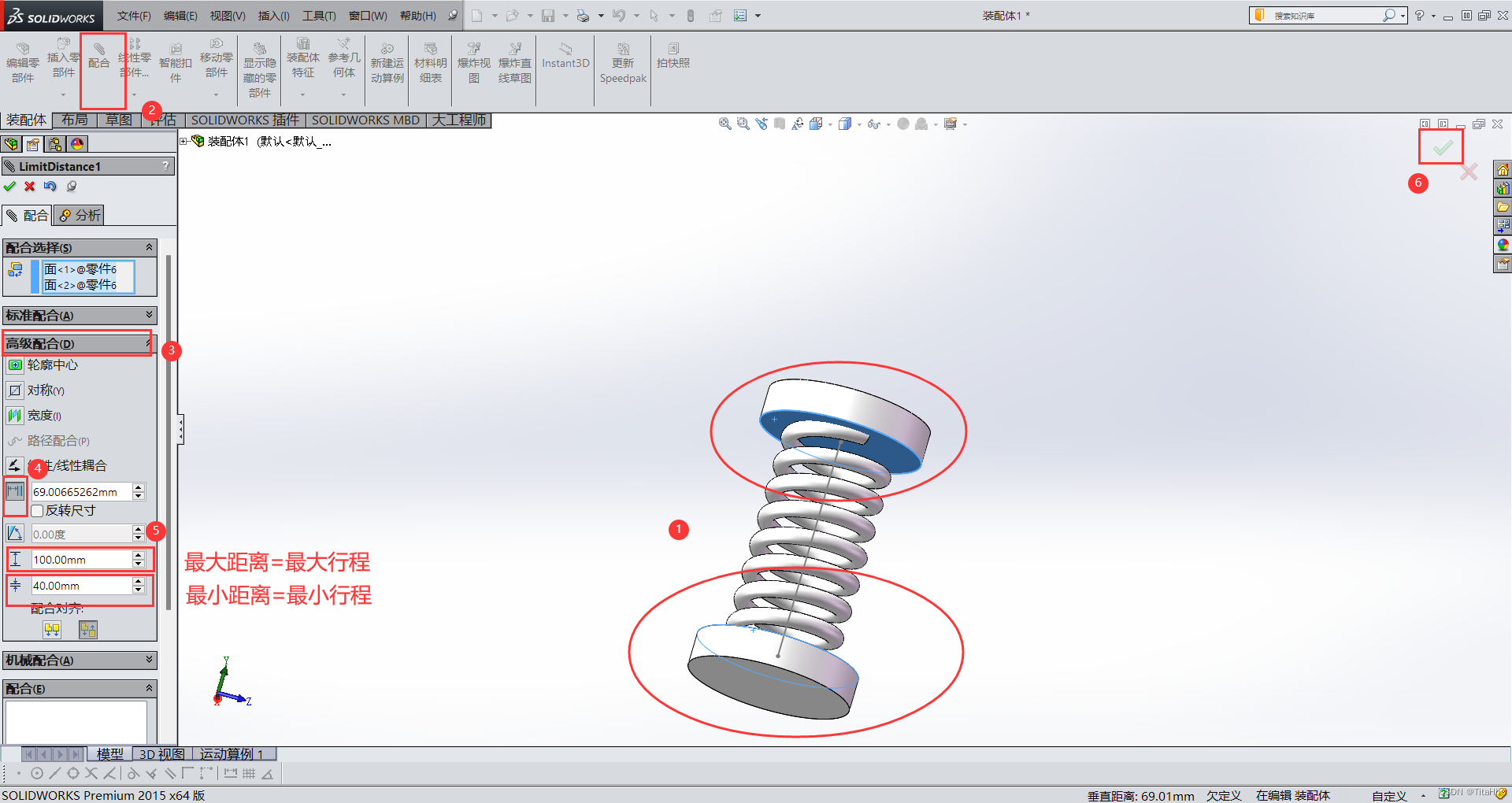Click the LimitDistance1 help question mark
Viewport: 1512px width, 803px height.
pyautogui.click(x=165, y=166)
